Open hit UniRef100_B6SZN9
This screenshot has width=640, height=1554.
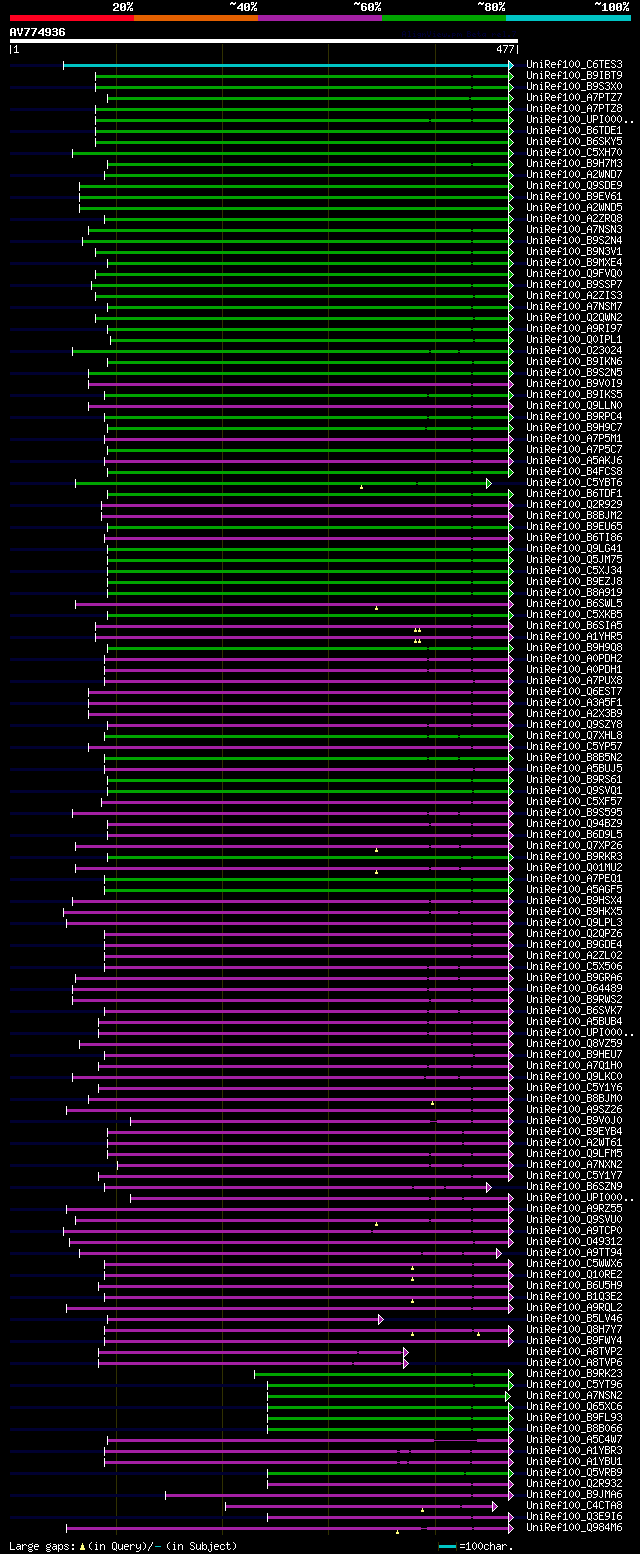[x=573, y=1187]
